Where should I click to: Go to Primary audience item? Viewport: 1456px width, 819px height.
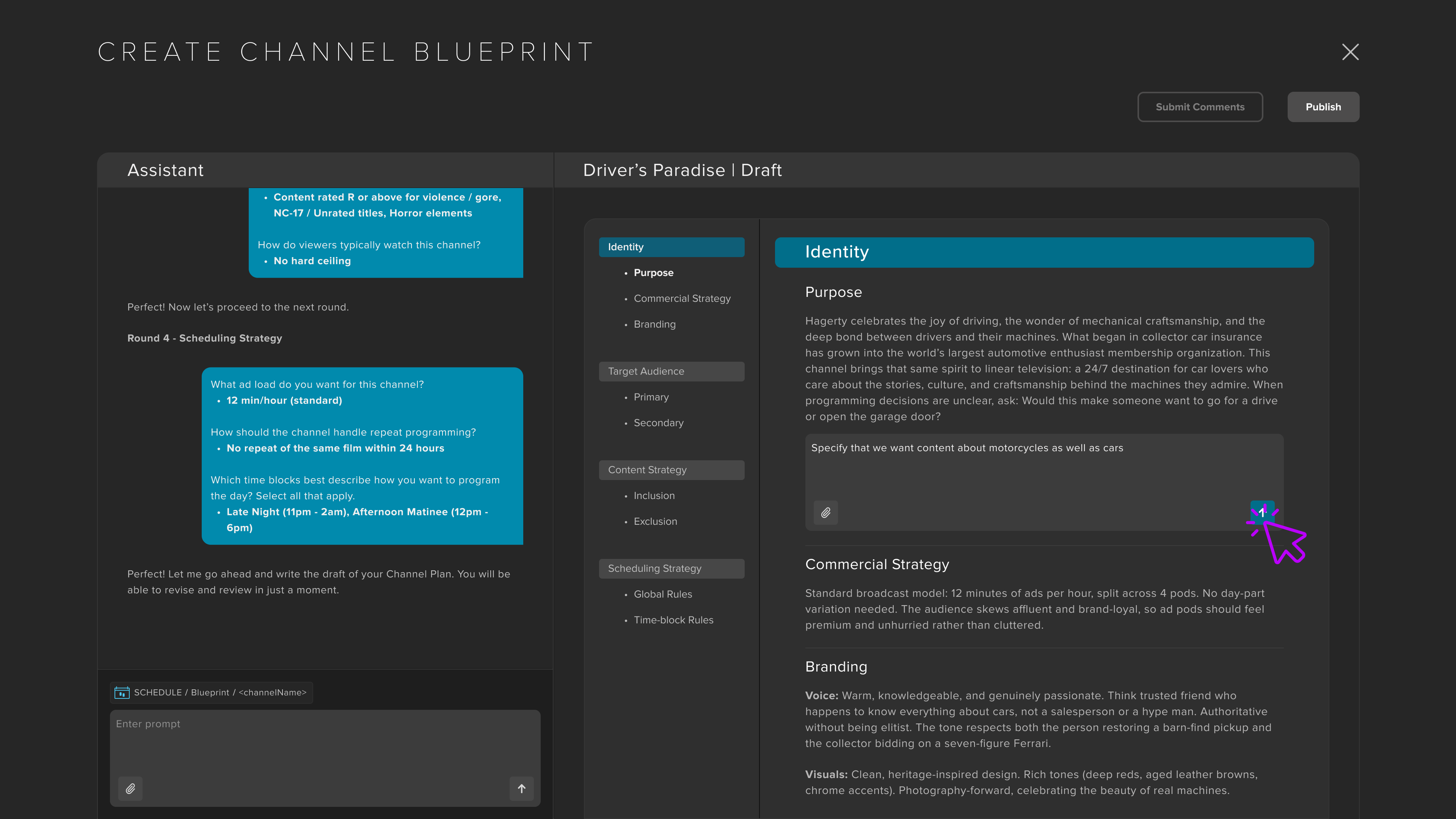click(x=651, y=397)
